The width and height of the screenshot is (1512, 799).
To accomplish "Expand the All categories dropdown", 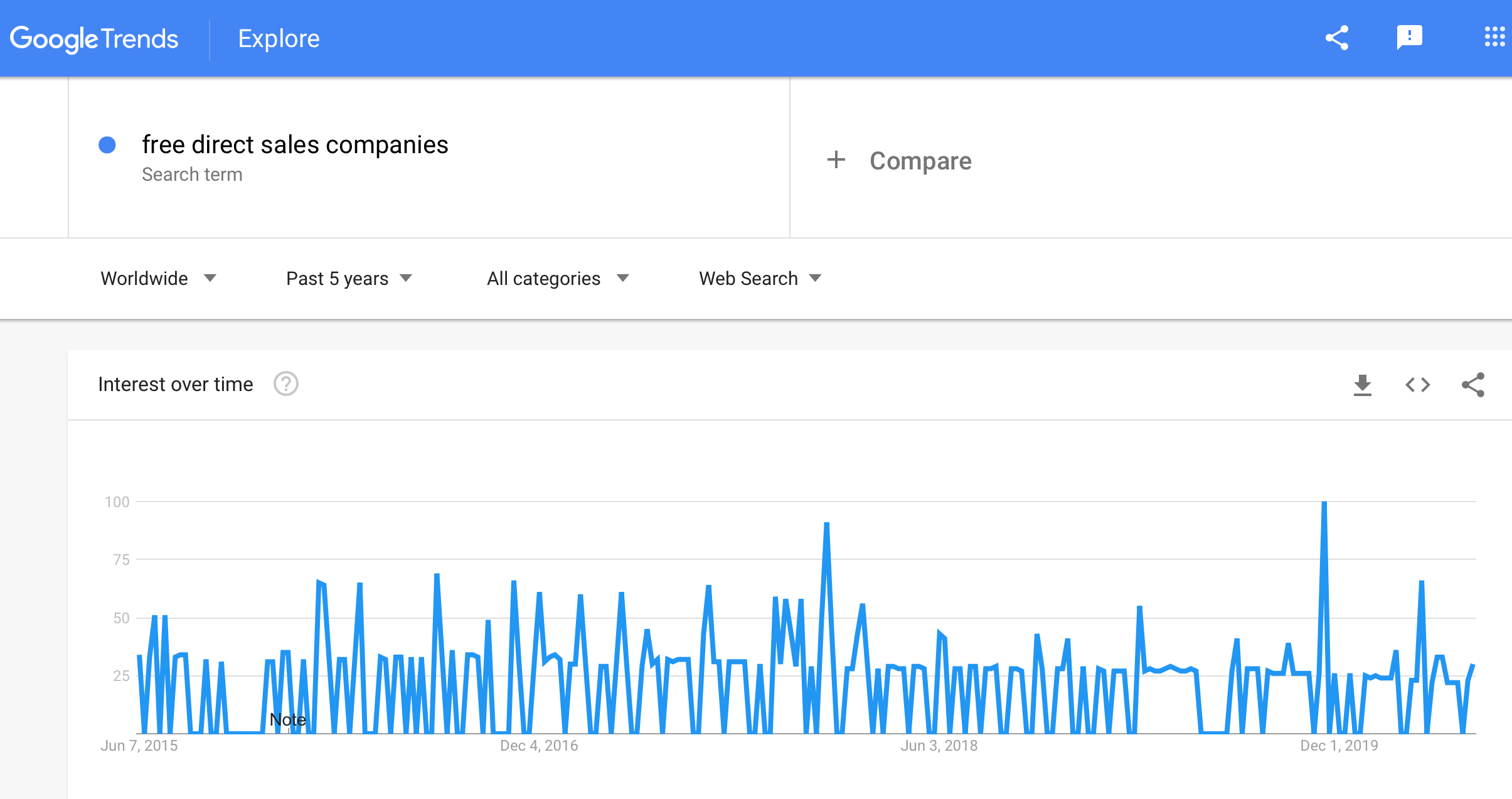I will click(x=558, y=279).
